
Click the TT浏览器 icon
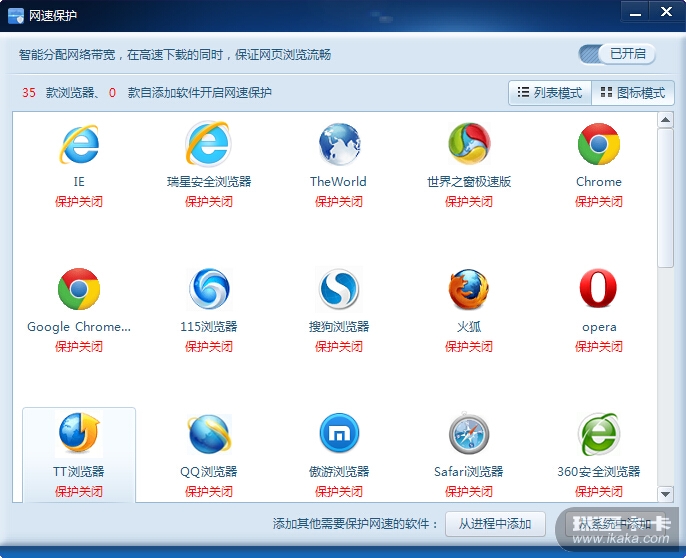[79, 433]
